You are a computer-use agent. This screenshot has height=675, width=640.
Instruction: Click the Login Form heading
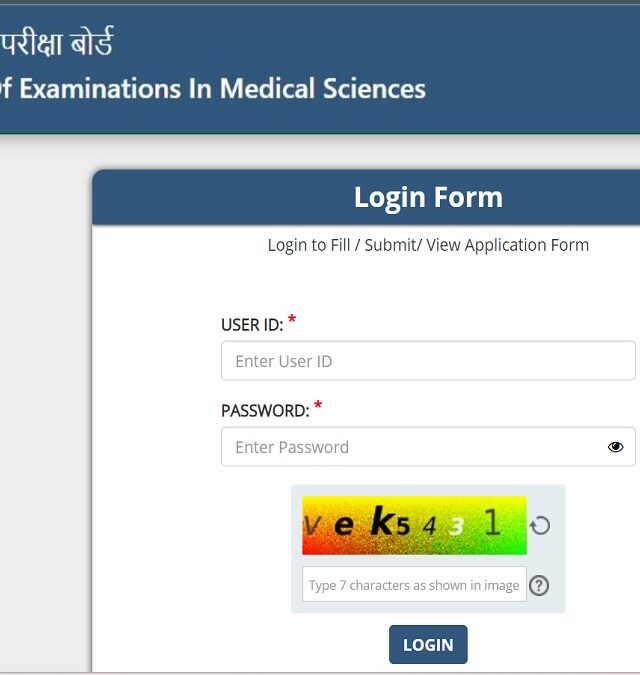(428, 197)
